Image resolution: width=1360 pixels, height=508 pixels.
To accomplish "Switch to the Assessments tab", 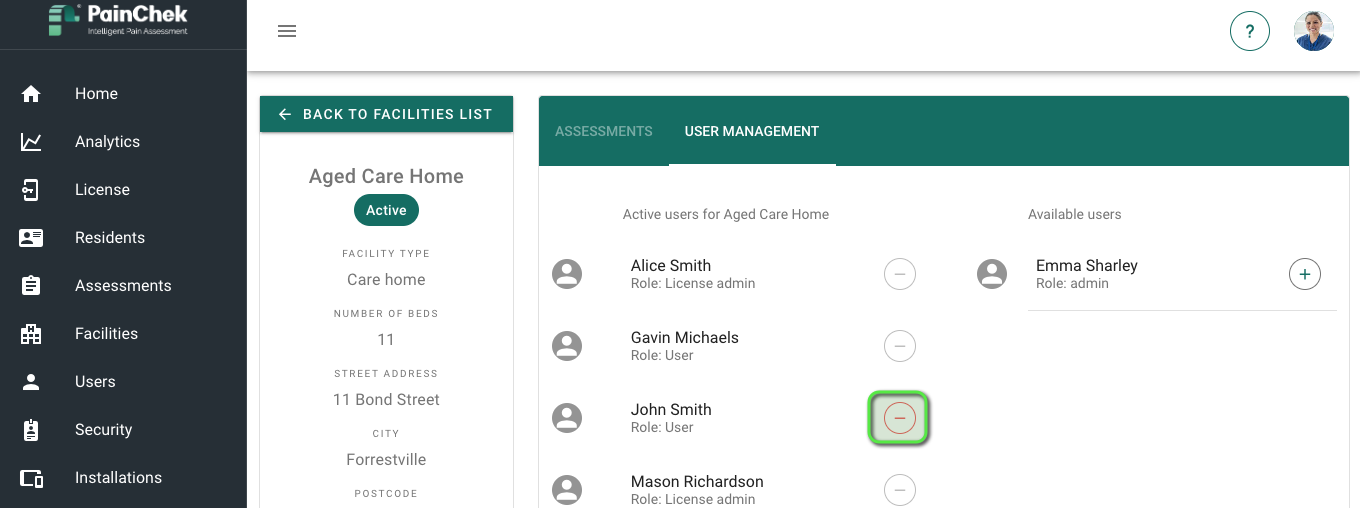I will point(604,131).
